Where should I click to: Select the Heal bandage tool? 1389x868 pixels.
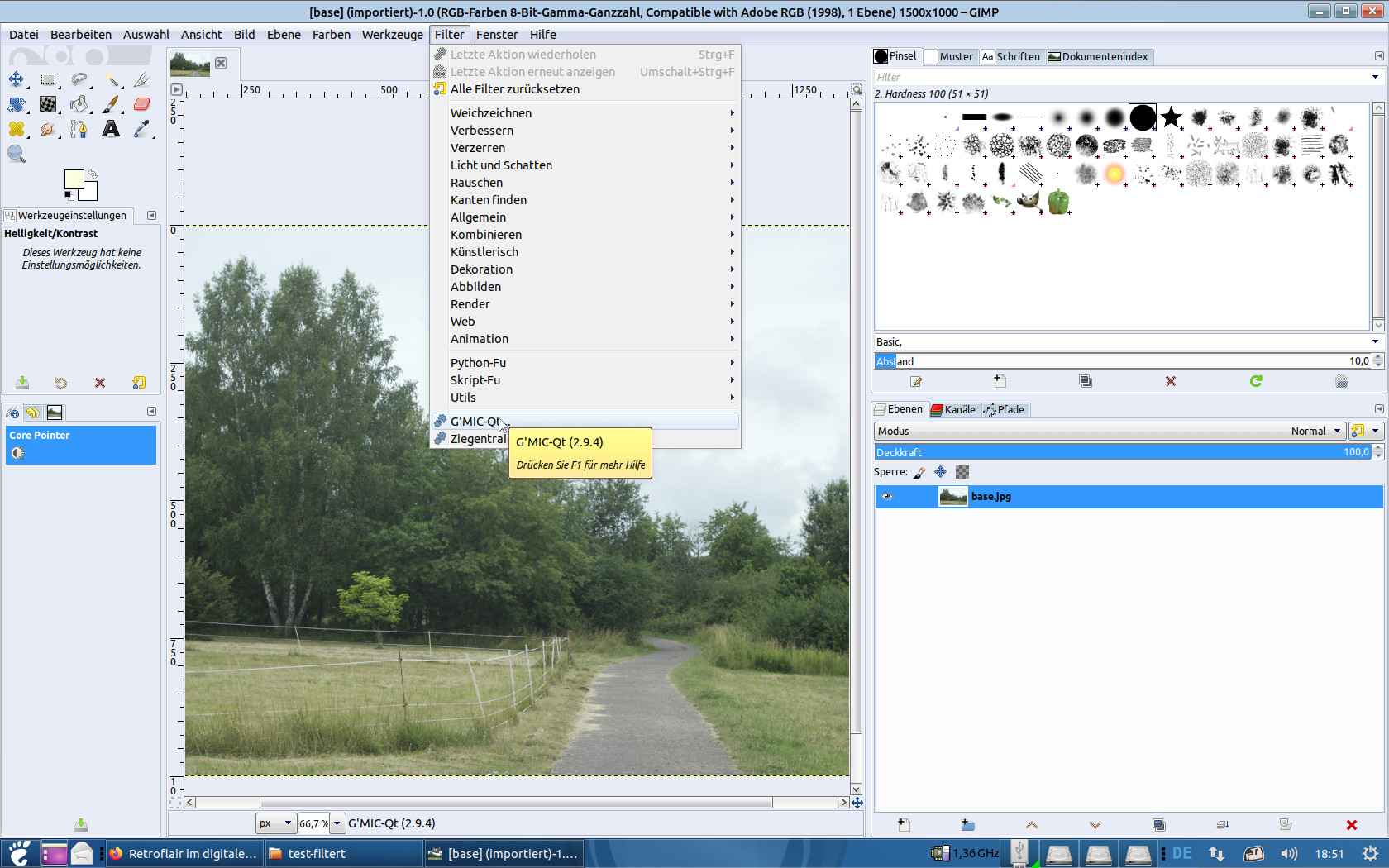pos(17,129)
